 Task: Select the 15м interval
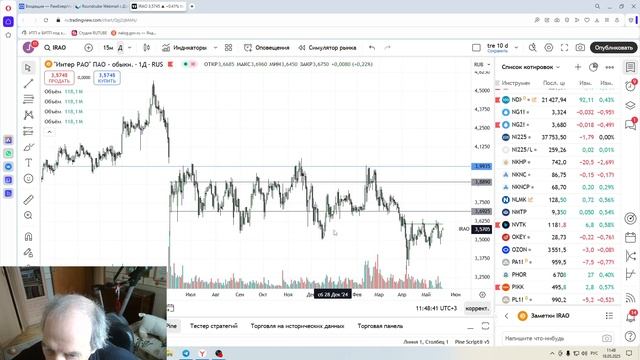108,48
